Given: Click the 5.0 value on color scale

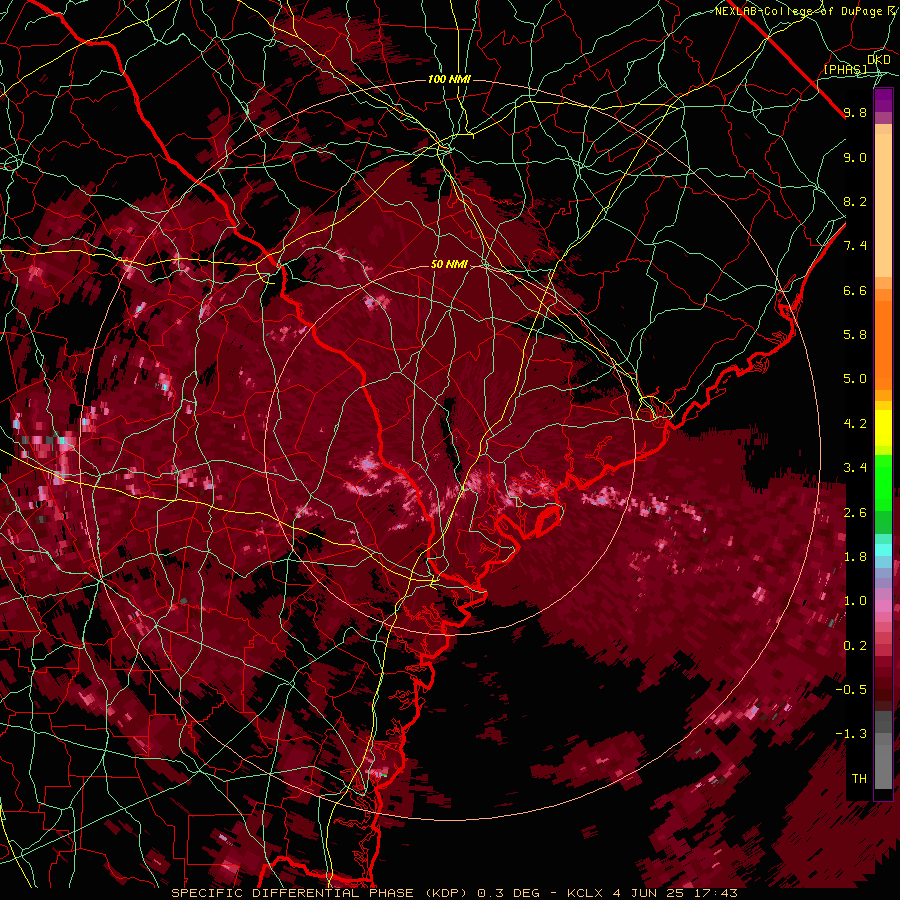Looking at the screenshot, I should tap(855, 379).
